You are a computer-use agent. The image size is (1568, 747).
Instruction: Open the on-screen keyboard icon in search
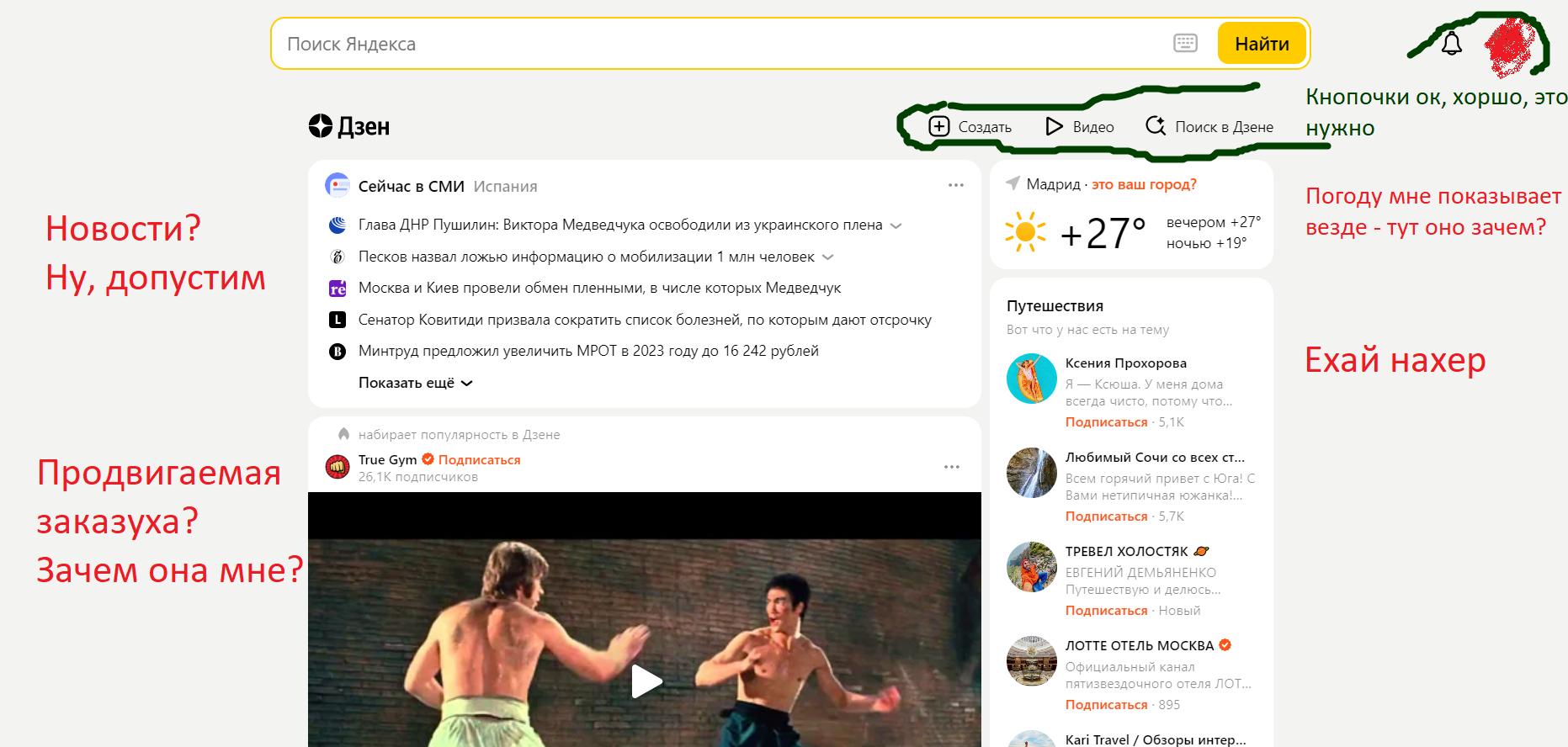click(1185, 43)
